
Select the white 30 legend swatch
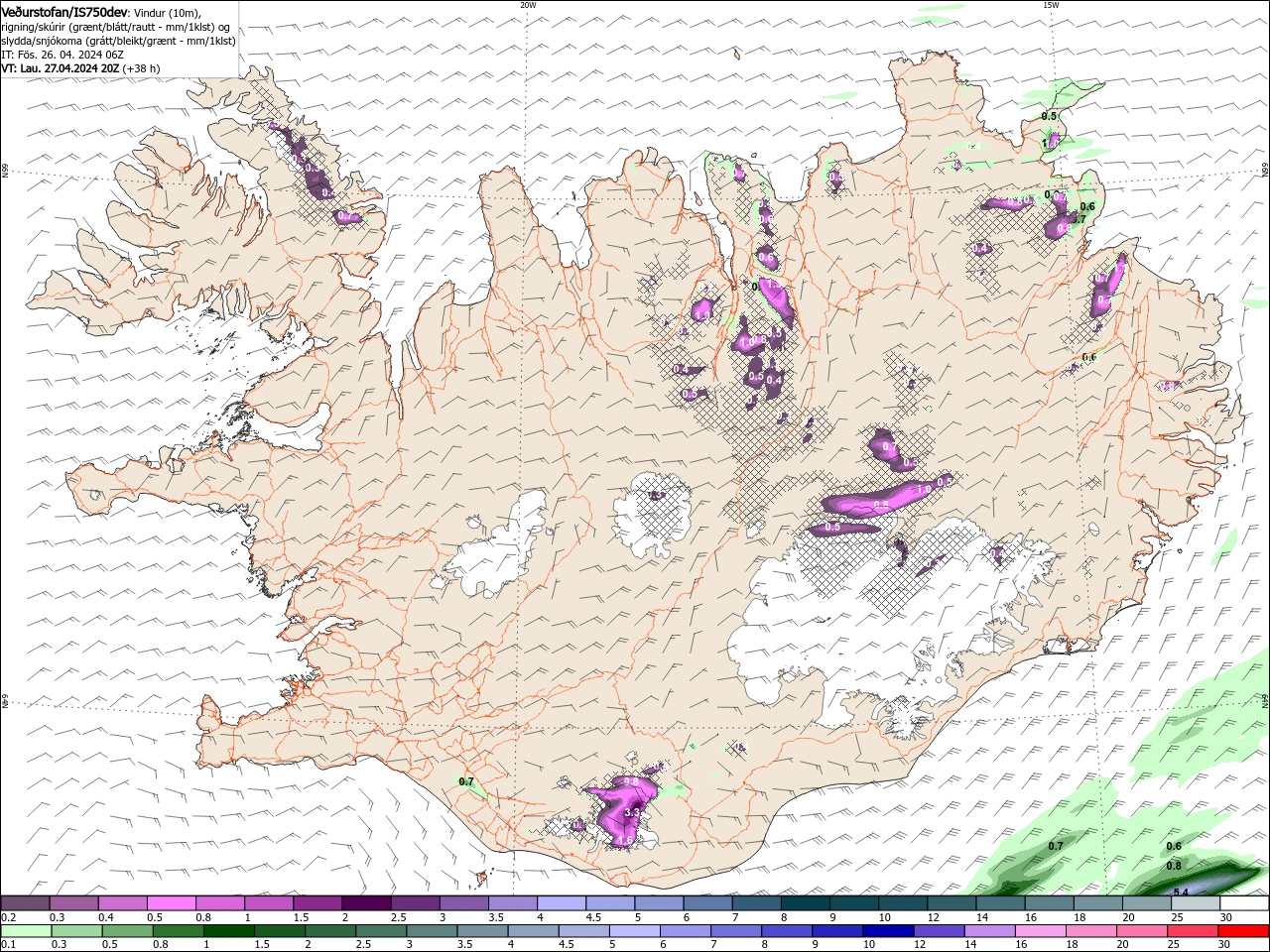(1243, 902)
